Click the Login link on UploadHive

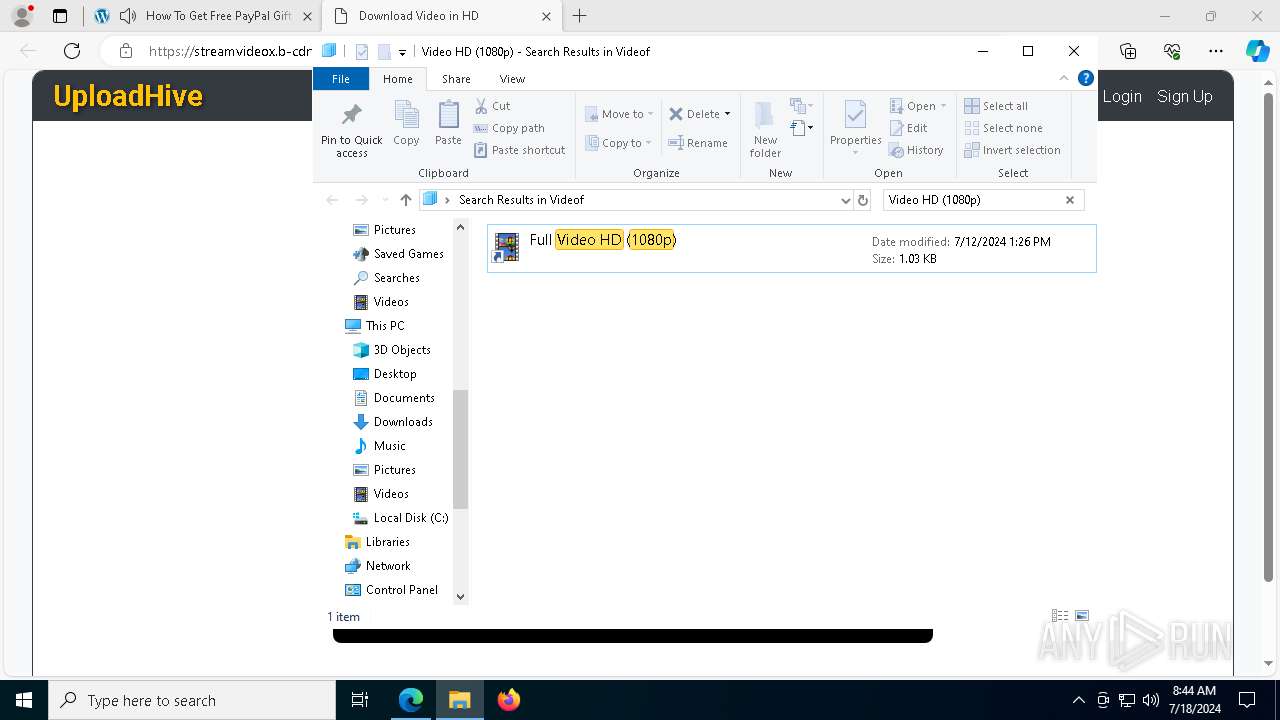pos(1122,96)
